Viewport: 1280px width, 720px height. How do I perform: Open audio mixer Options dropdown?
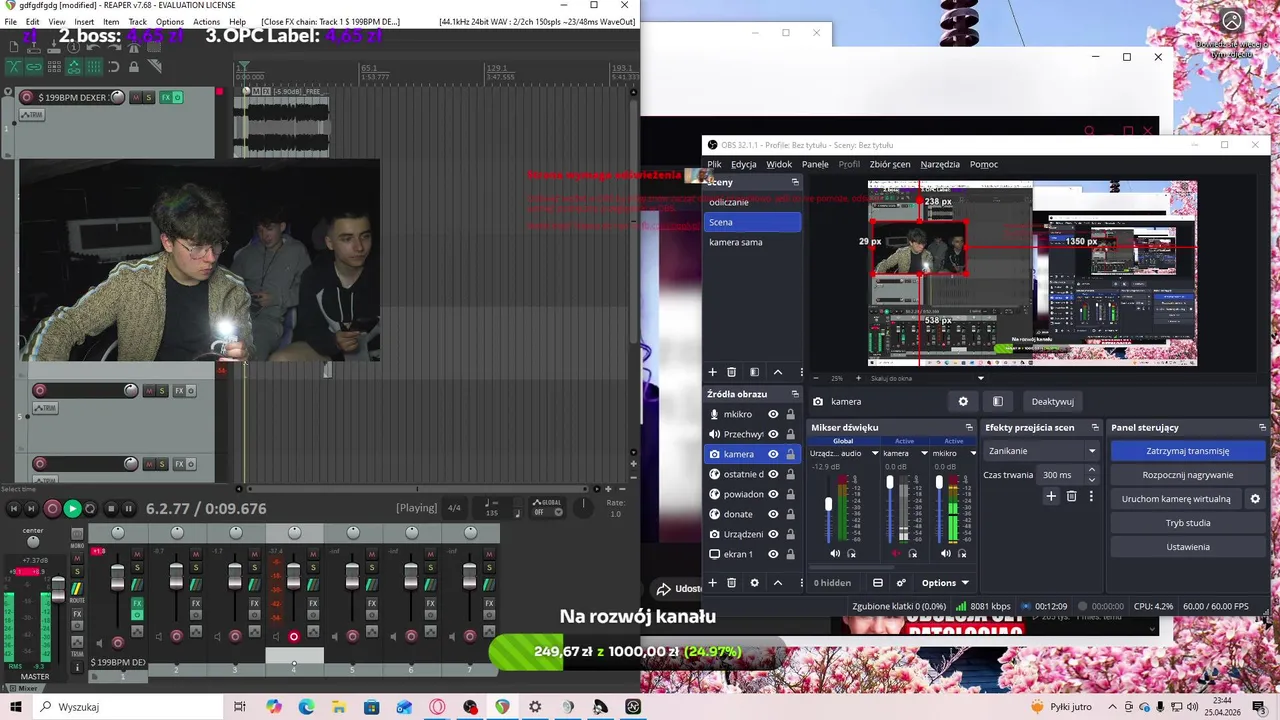945,583
